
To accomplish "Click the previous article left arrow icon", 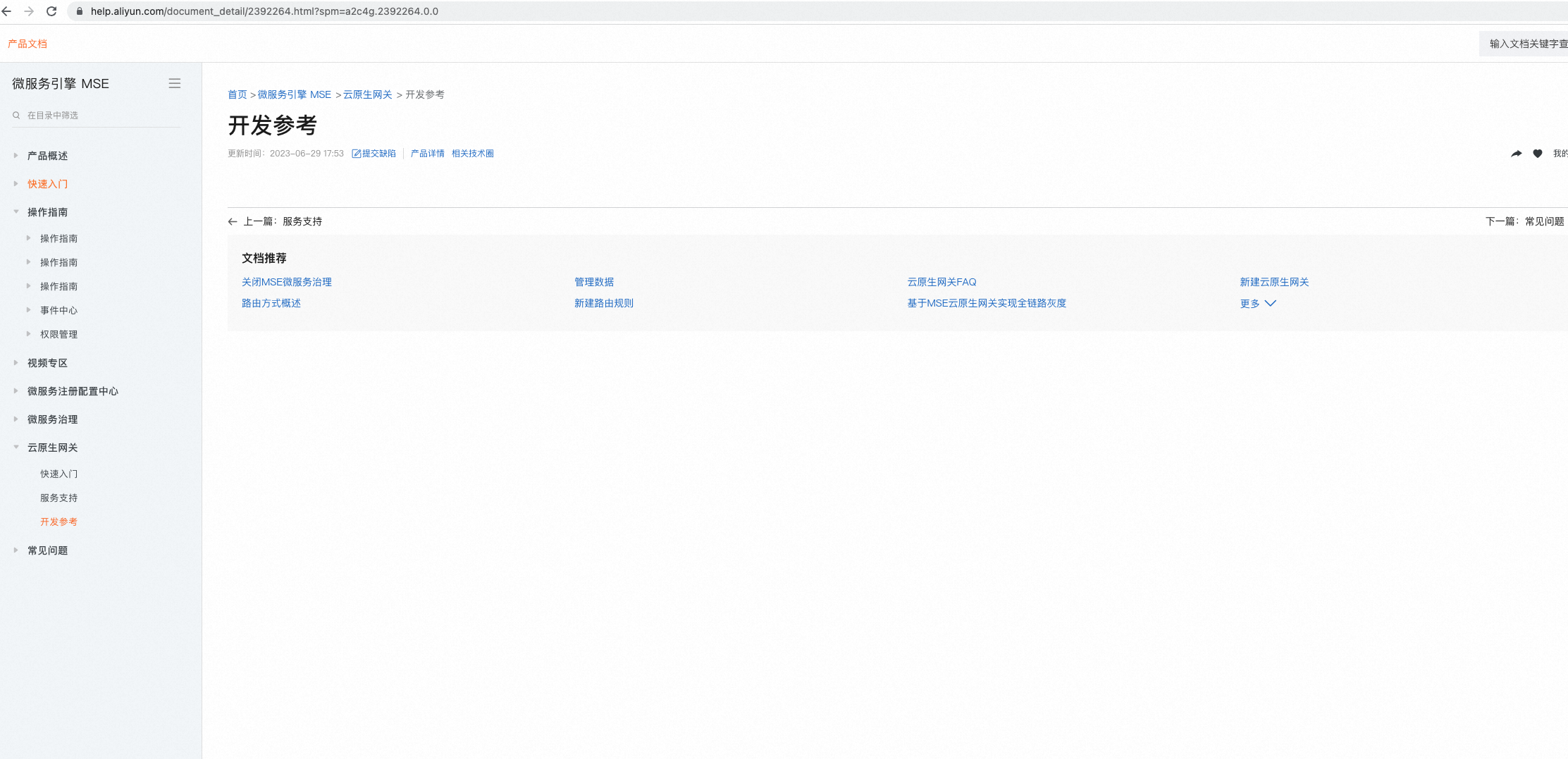I will (x=233, y=221).
